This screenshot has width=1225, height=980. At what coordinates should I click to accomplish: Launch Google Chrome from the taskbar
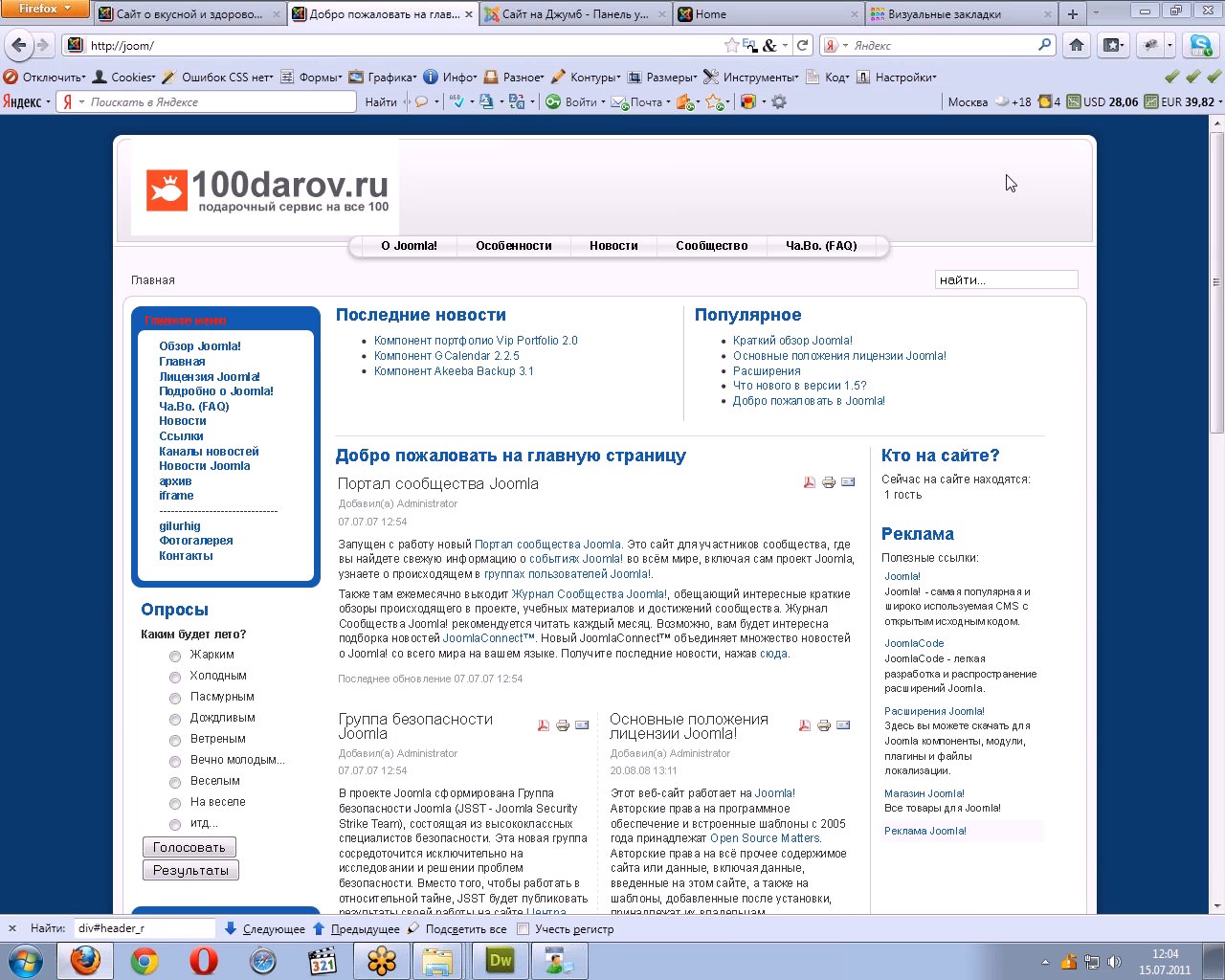point(145,961)
